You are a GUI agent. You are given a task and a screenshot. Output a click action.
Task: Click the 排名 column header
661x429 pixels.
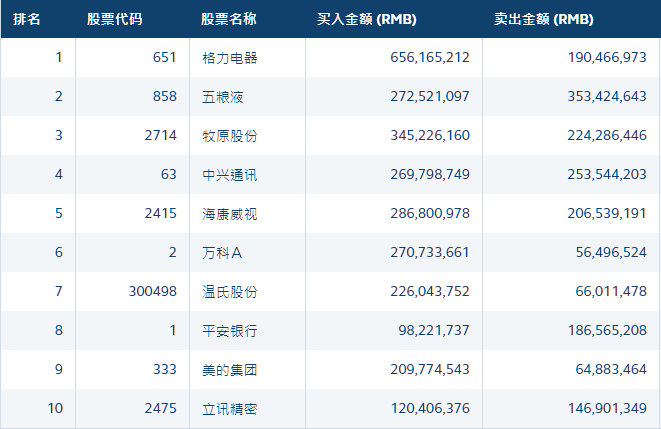(27, 19)
